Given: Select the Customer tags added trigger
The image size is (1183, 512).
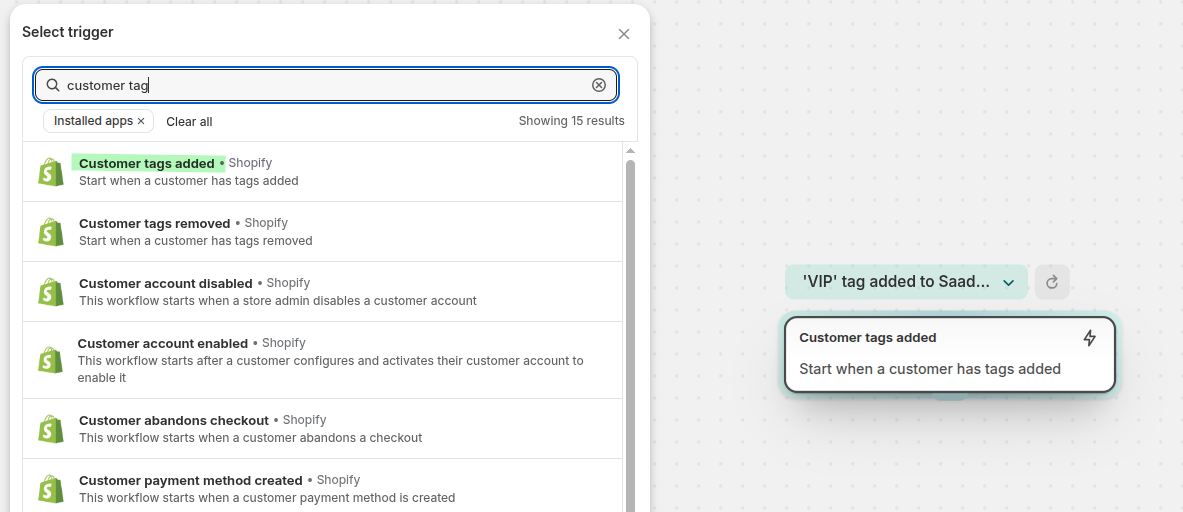Looking at the screenshot, I should click(x=146, y=164).
